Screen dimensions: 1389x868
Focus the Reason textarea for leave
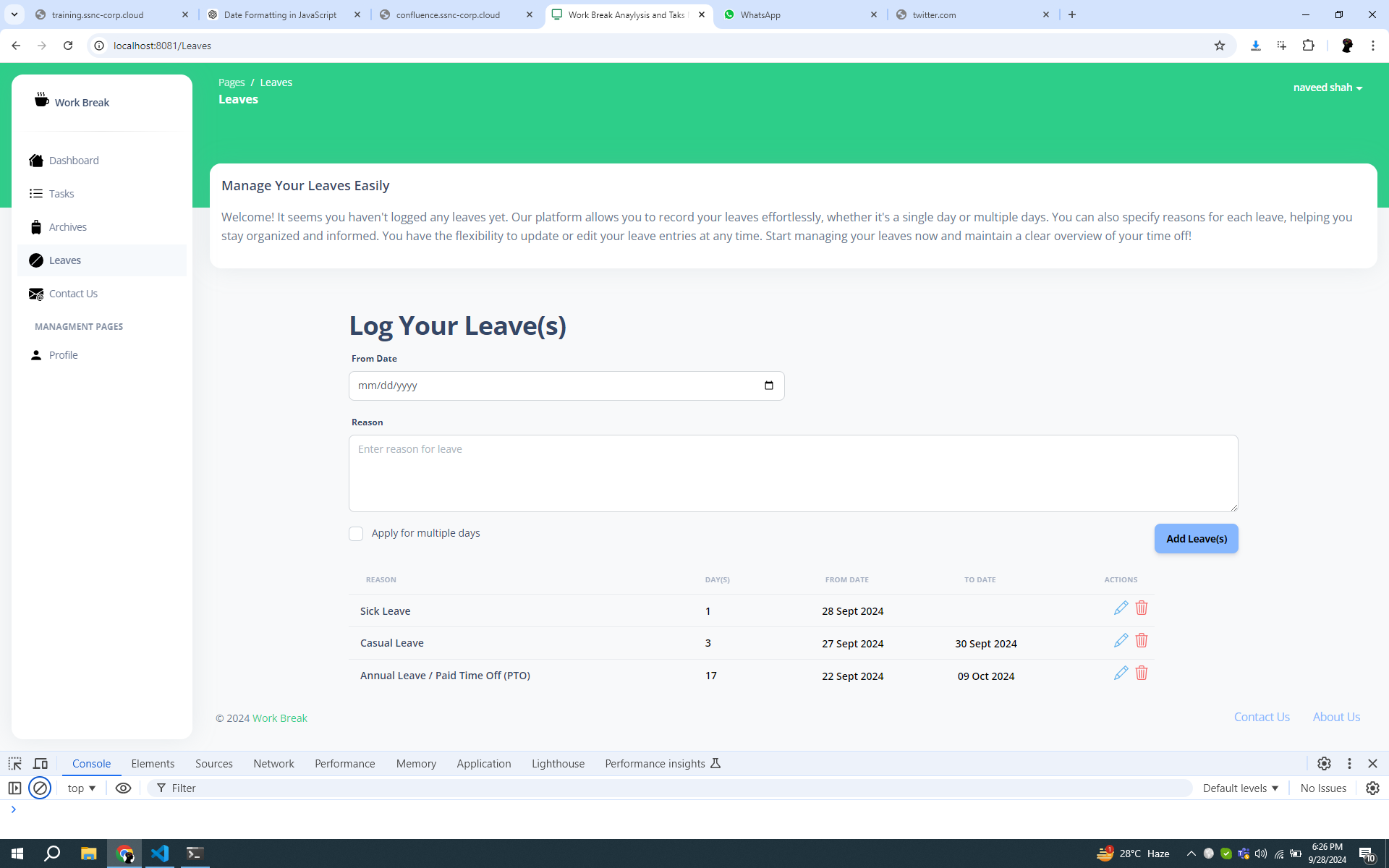(x=793, y=473)
